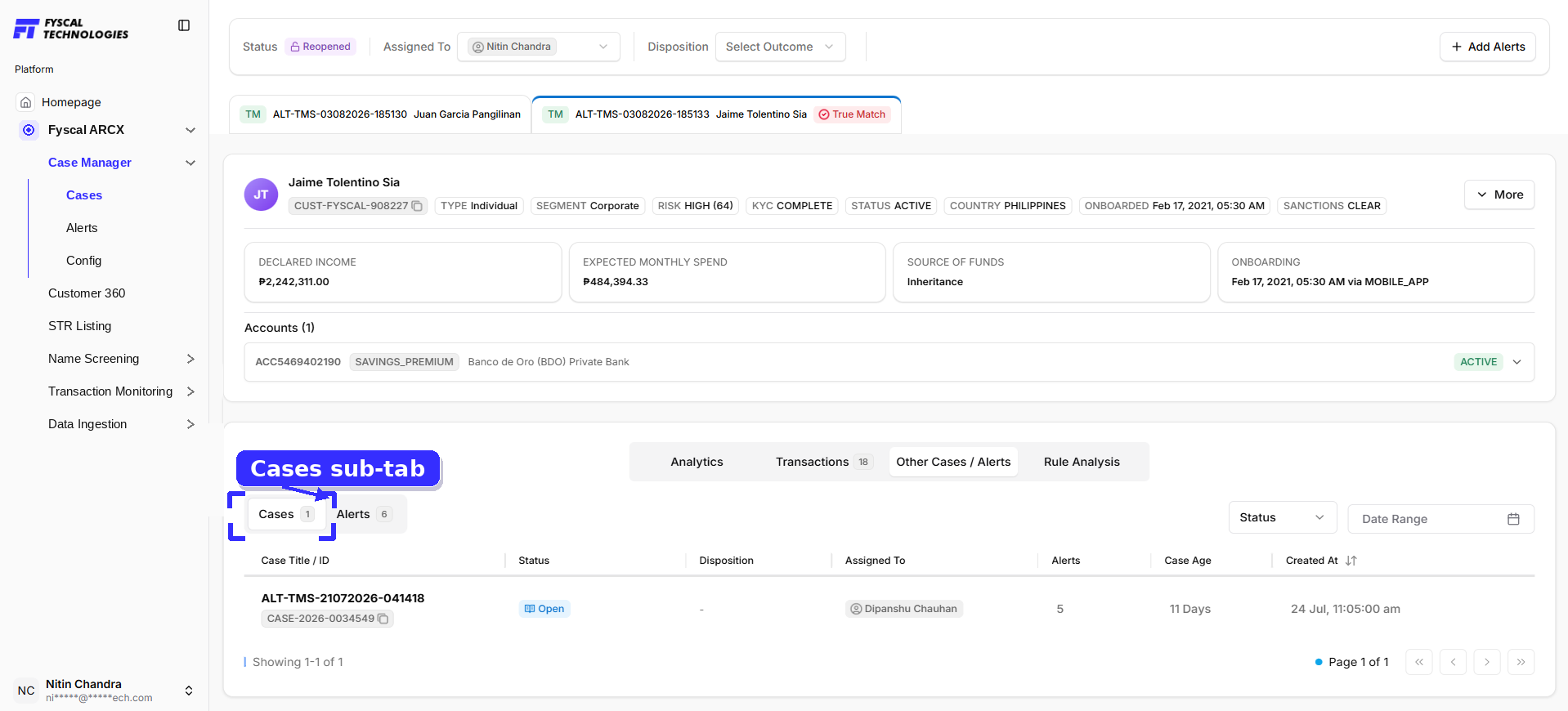Open Cases in the sidebar

(84, 195)
